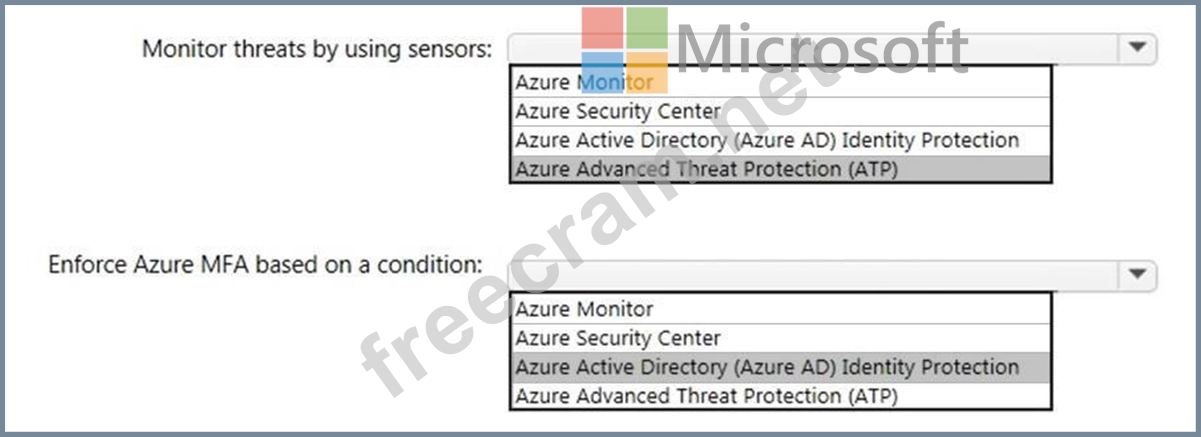This screenshot has height=437, width=1201.
Task: Click the green square of Microsoft logo
Action: 648,28
